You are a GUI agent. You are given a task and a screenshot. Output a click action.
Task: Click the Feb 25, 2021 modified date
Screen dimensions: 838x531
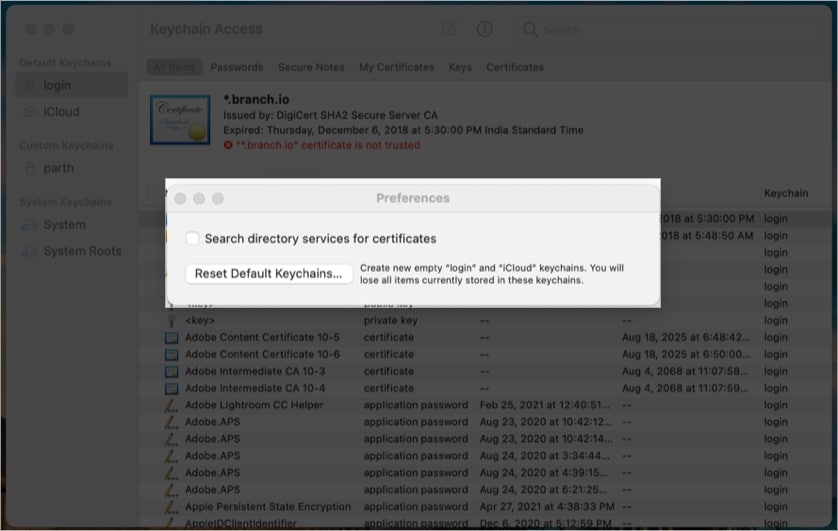pyautogui.click(x=544, y=405)
